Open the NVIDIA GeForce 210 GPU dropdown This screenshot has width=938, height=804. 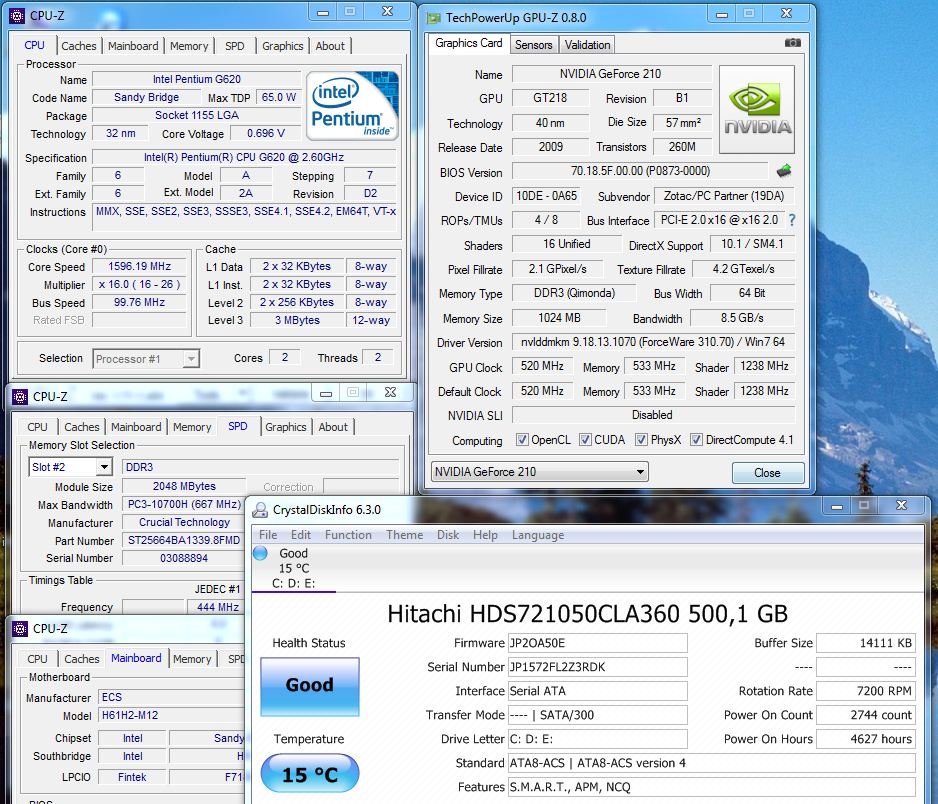point(539,472)
